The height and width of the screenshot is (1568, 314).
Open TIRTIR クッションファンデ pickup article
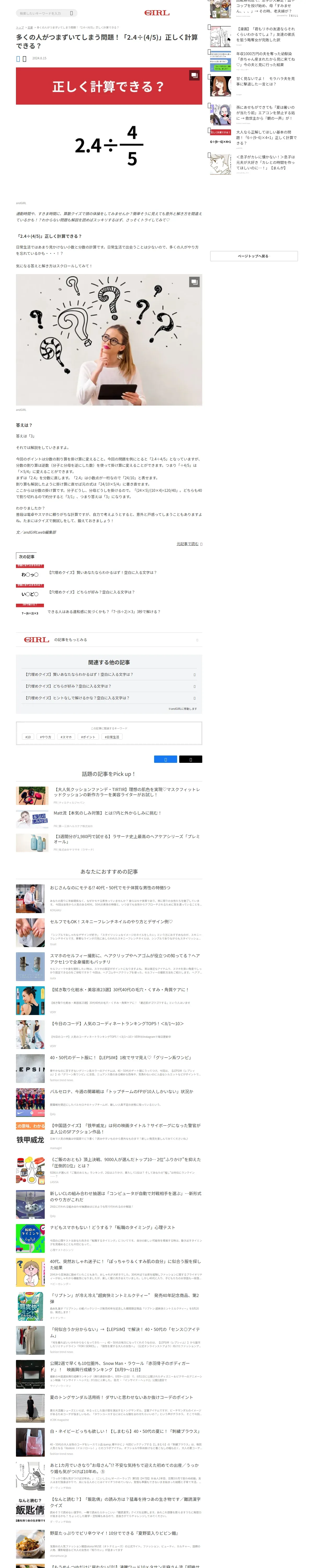pos(127,791)
